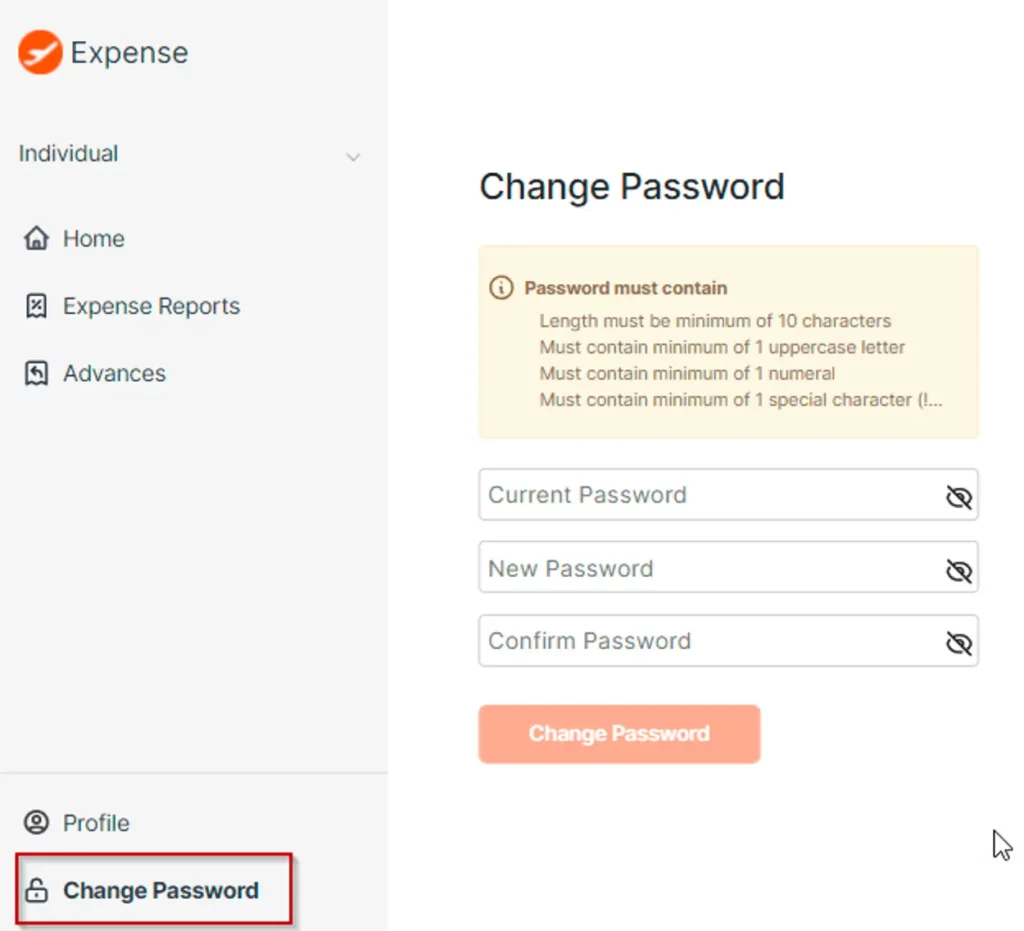Click the Home house icon
The image size is (1024, 931).
point(37,238)
